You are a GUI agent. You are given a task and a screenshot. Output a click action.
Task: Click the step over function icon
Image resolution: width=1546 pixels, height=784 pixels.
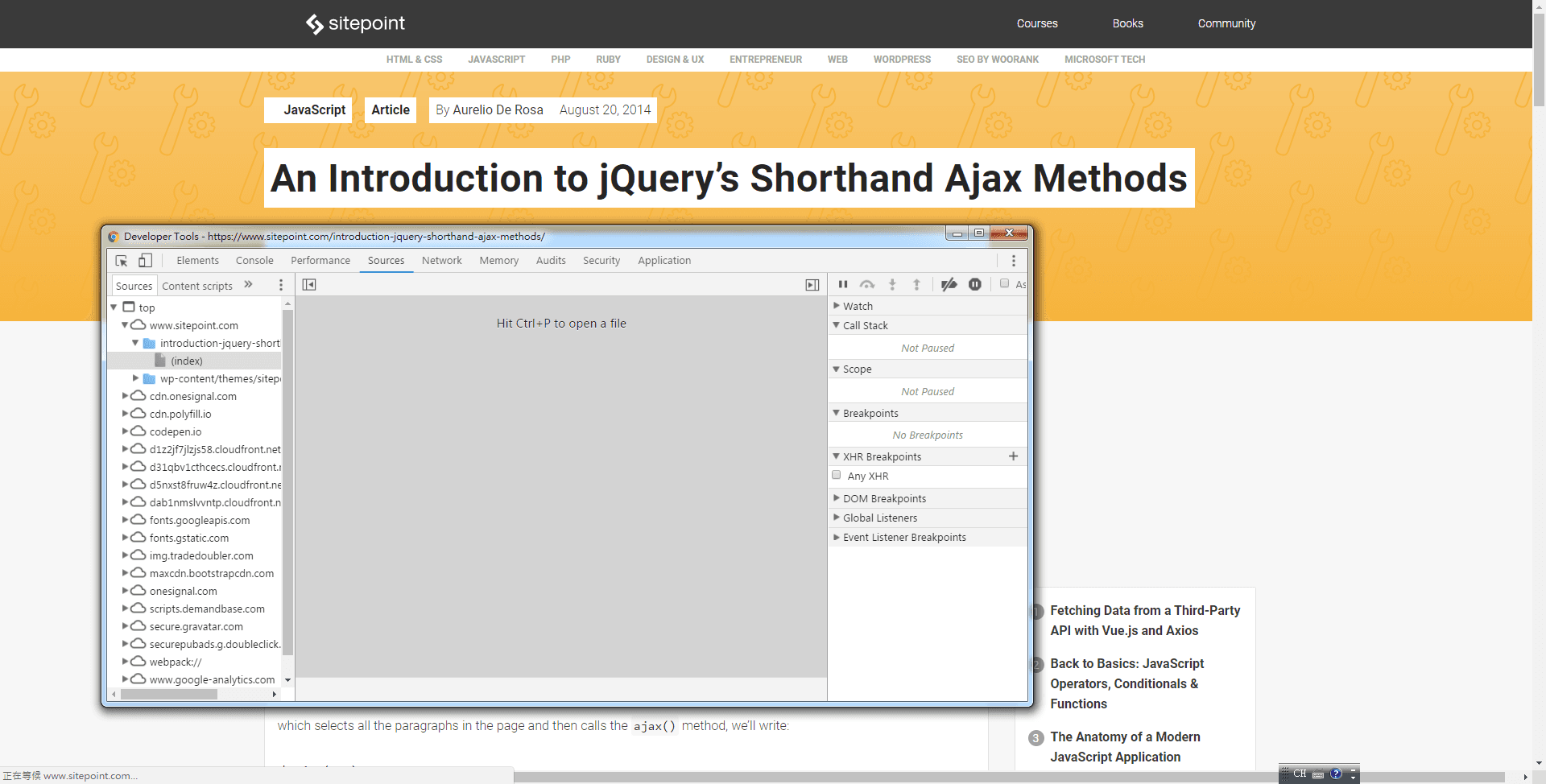[x=867, y=284]
